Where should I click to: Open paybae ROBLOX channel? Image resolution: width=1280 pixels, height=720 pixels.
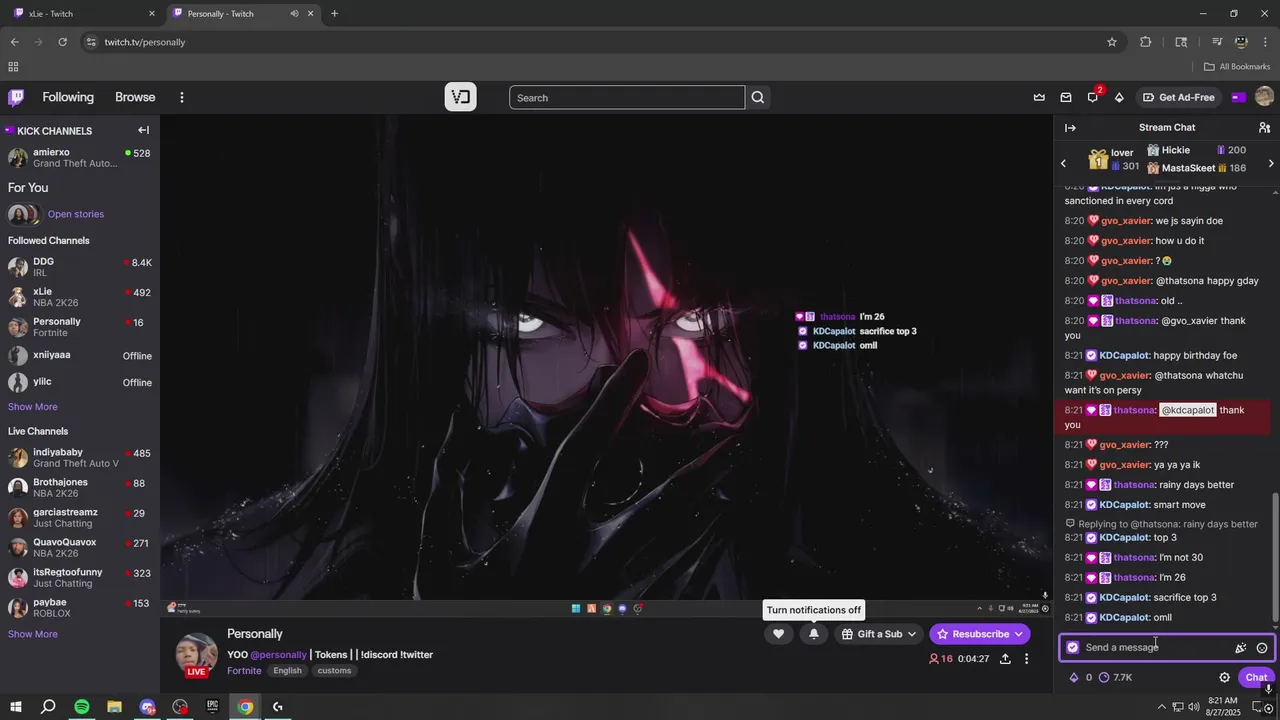pos(80,608)
